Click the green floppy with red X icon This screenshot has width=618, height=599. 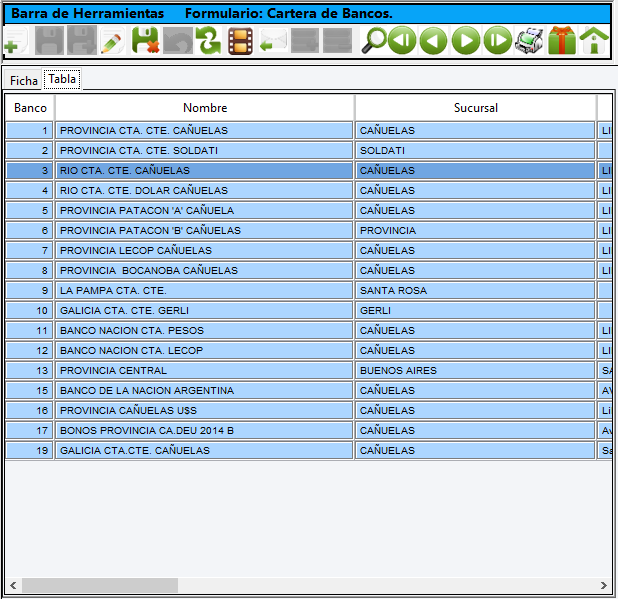[145, 41]
